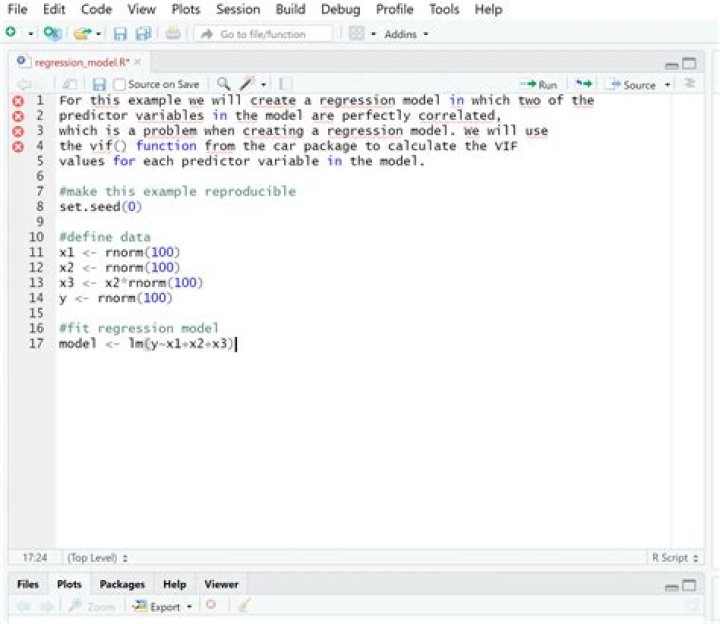This screenshot has width=720, height=624.
Task: Click the back navigation arrow in editor toolbar
Action: (24, 84)
